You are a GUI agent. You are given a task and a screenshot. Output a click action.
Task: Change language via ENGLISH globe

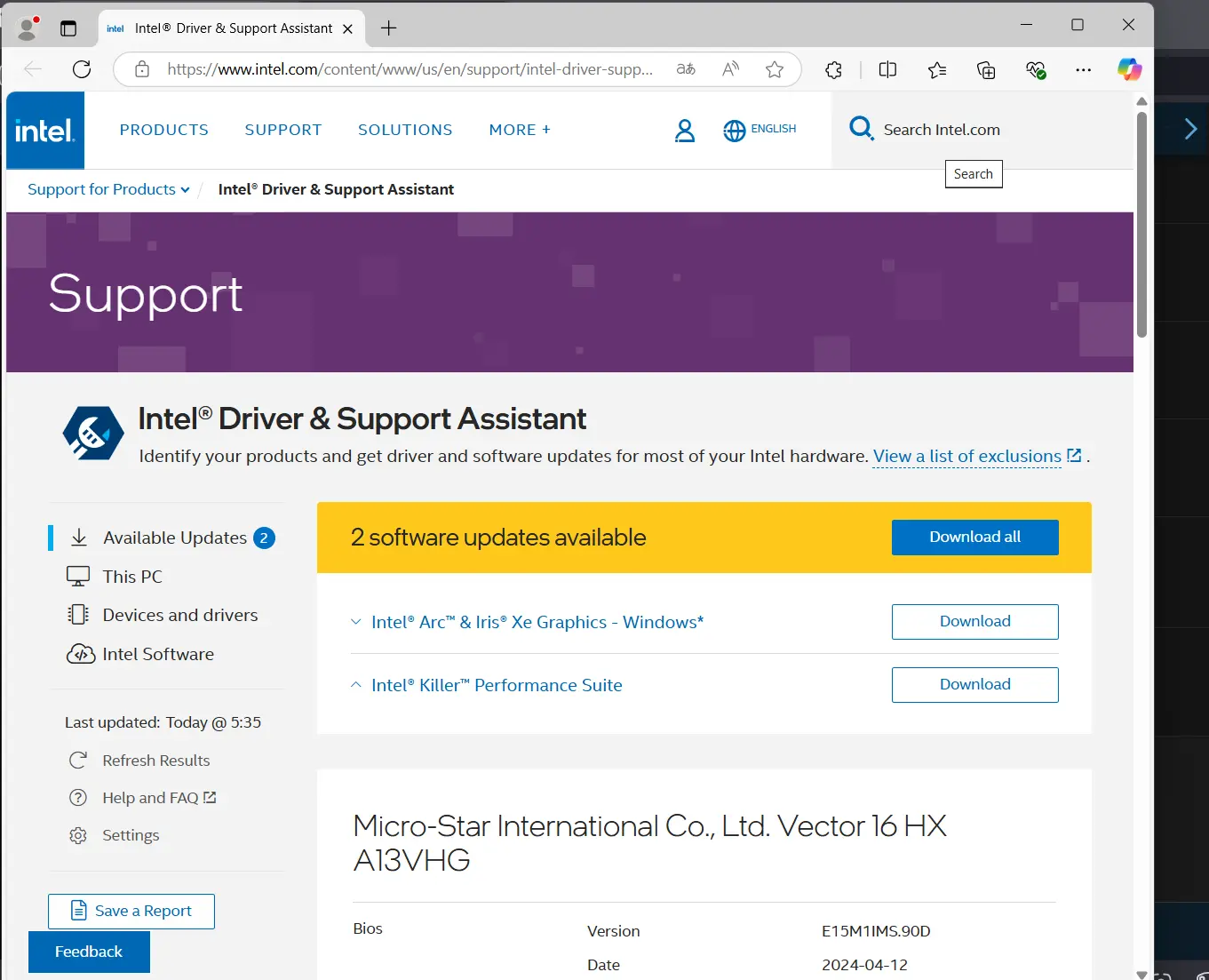760,130
